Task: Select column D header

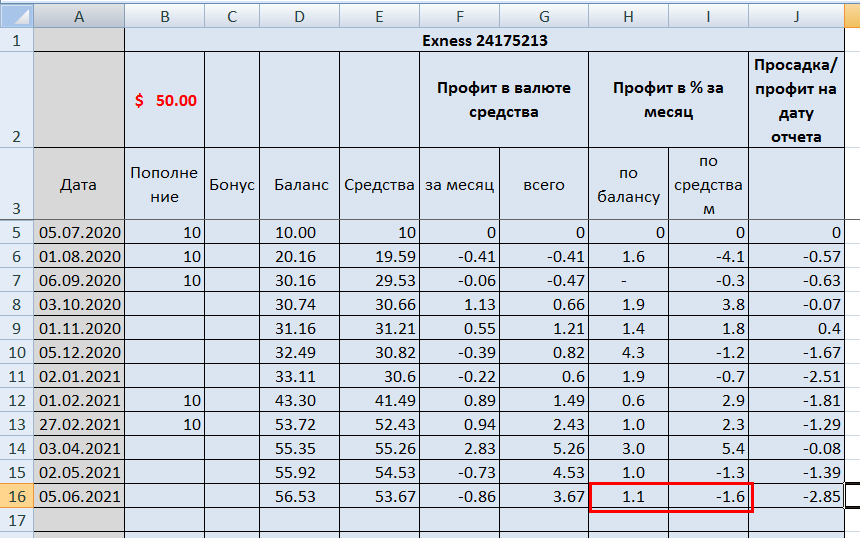Action: point(299,16)
